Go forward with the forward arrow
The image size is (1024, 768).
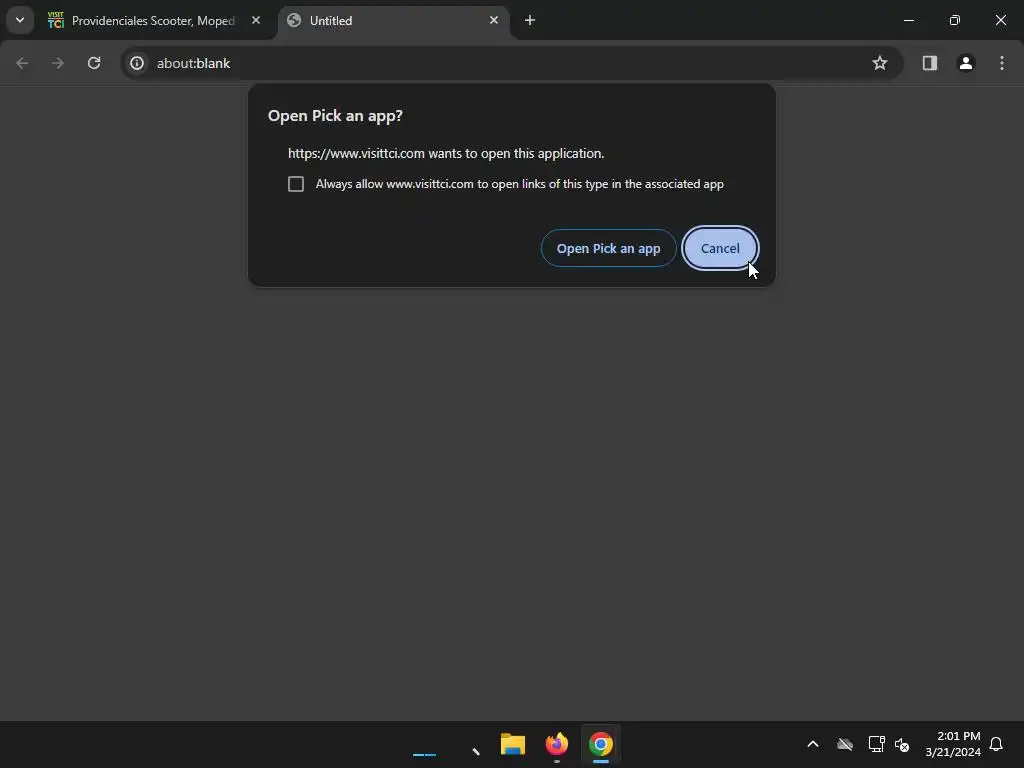click(58, 63)
